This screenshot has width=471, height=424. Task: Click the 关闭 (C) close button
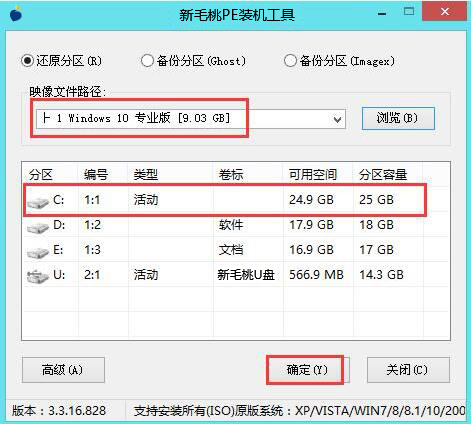(408, 370)
